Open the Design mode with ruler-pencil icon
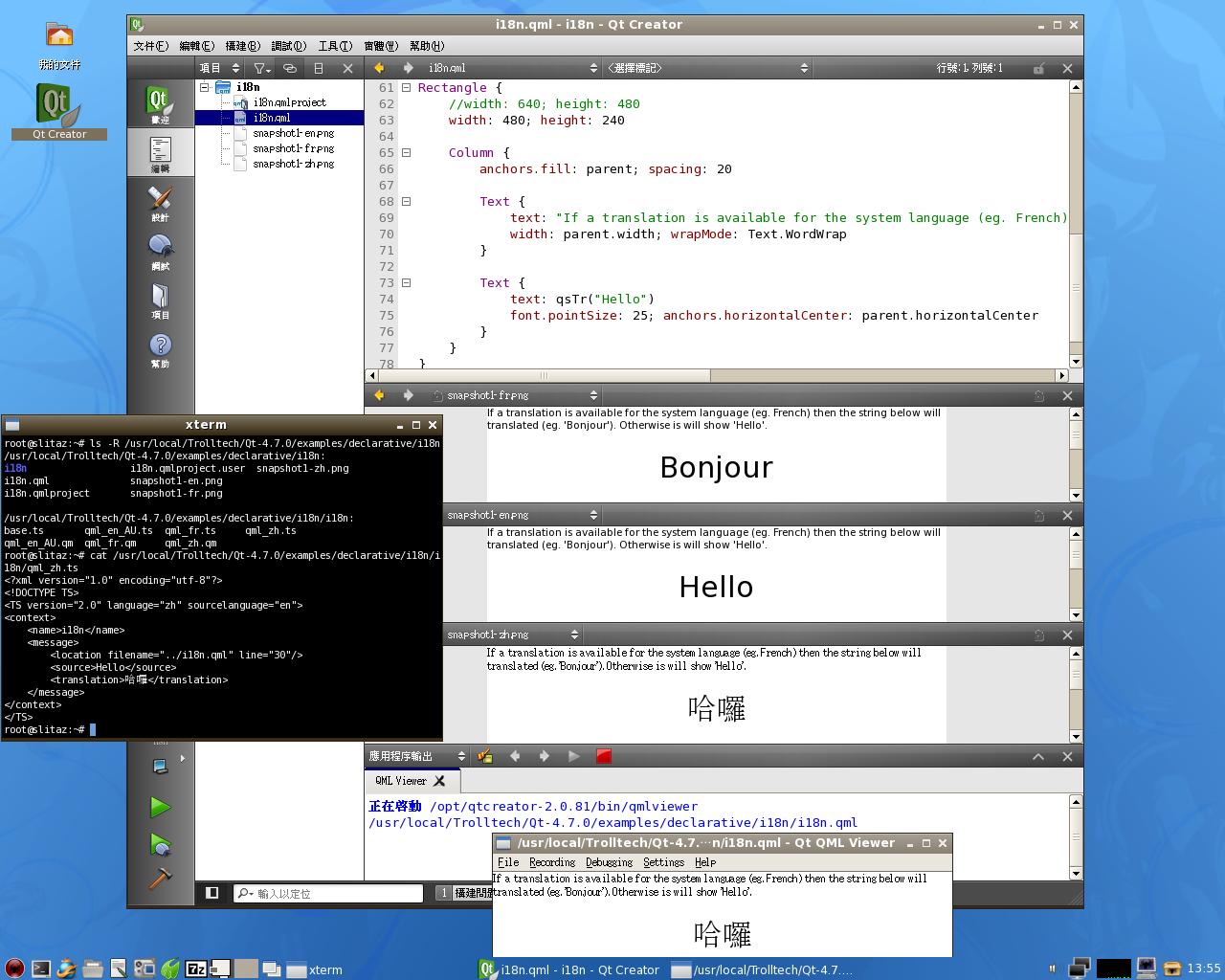1225x980 pixels. pyautogui.click(x=160, y=202)
